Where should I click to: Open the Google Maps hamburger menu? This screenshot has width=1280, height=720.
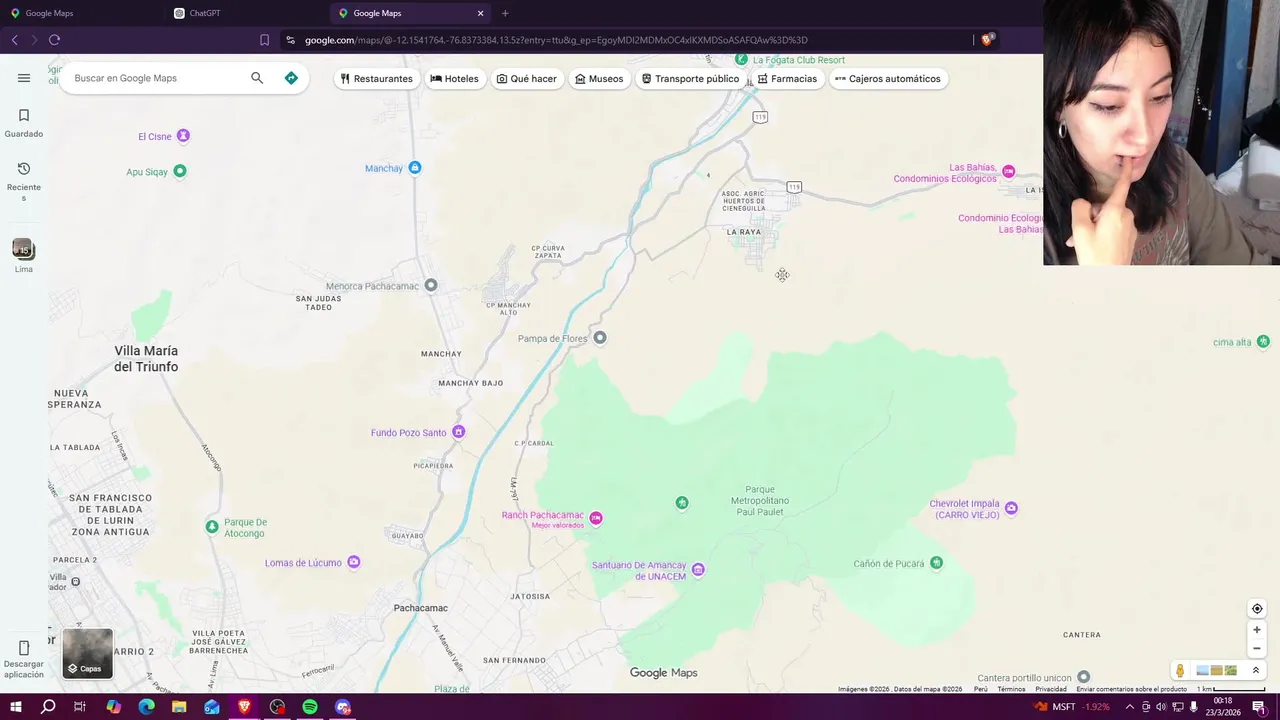point(24,78)
